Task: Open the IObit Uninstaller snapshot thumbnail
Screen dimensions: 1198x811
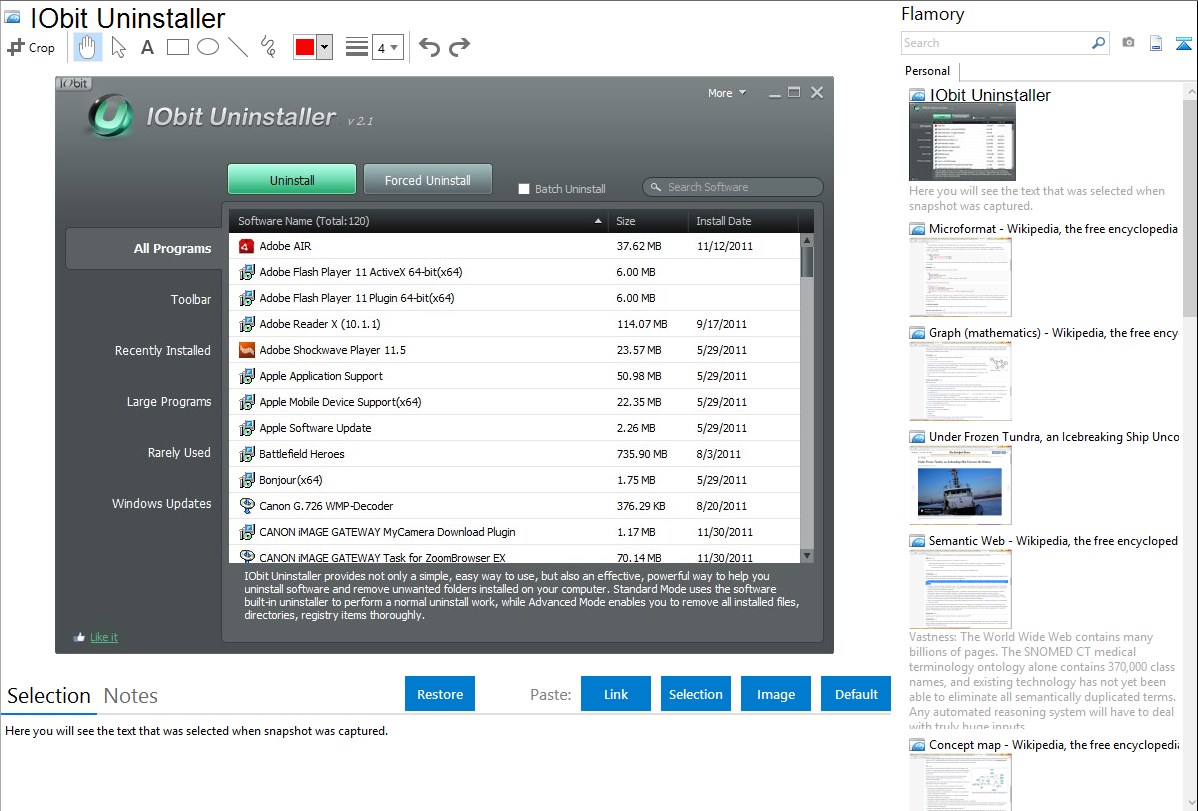Action: (x=963, y=143)
